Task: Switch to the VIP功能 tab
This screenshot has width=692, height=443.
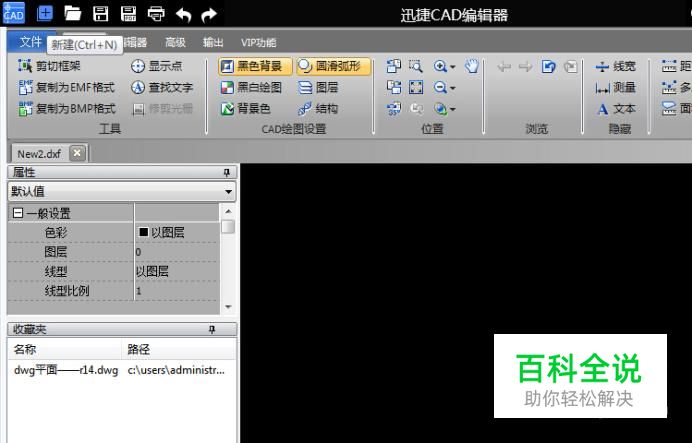Action: (x=258, y=42)
